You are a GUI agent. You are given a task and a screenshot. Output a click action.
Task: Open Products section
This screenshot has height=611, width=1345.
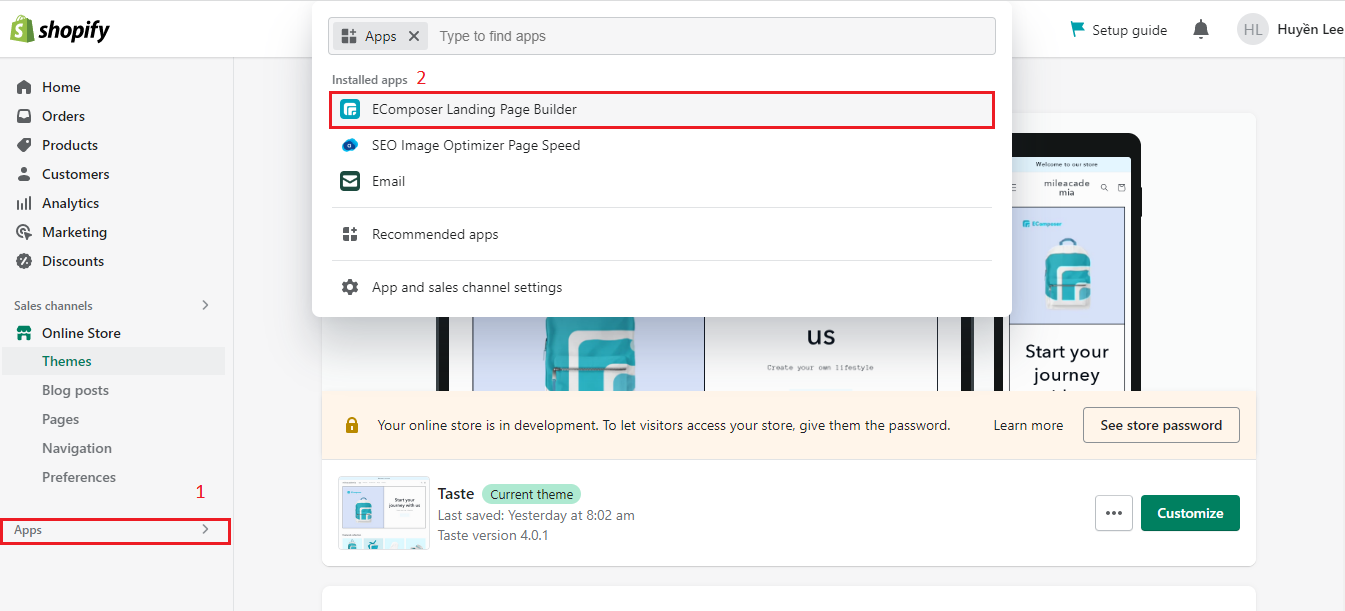[x=70, y=145]
